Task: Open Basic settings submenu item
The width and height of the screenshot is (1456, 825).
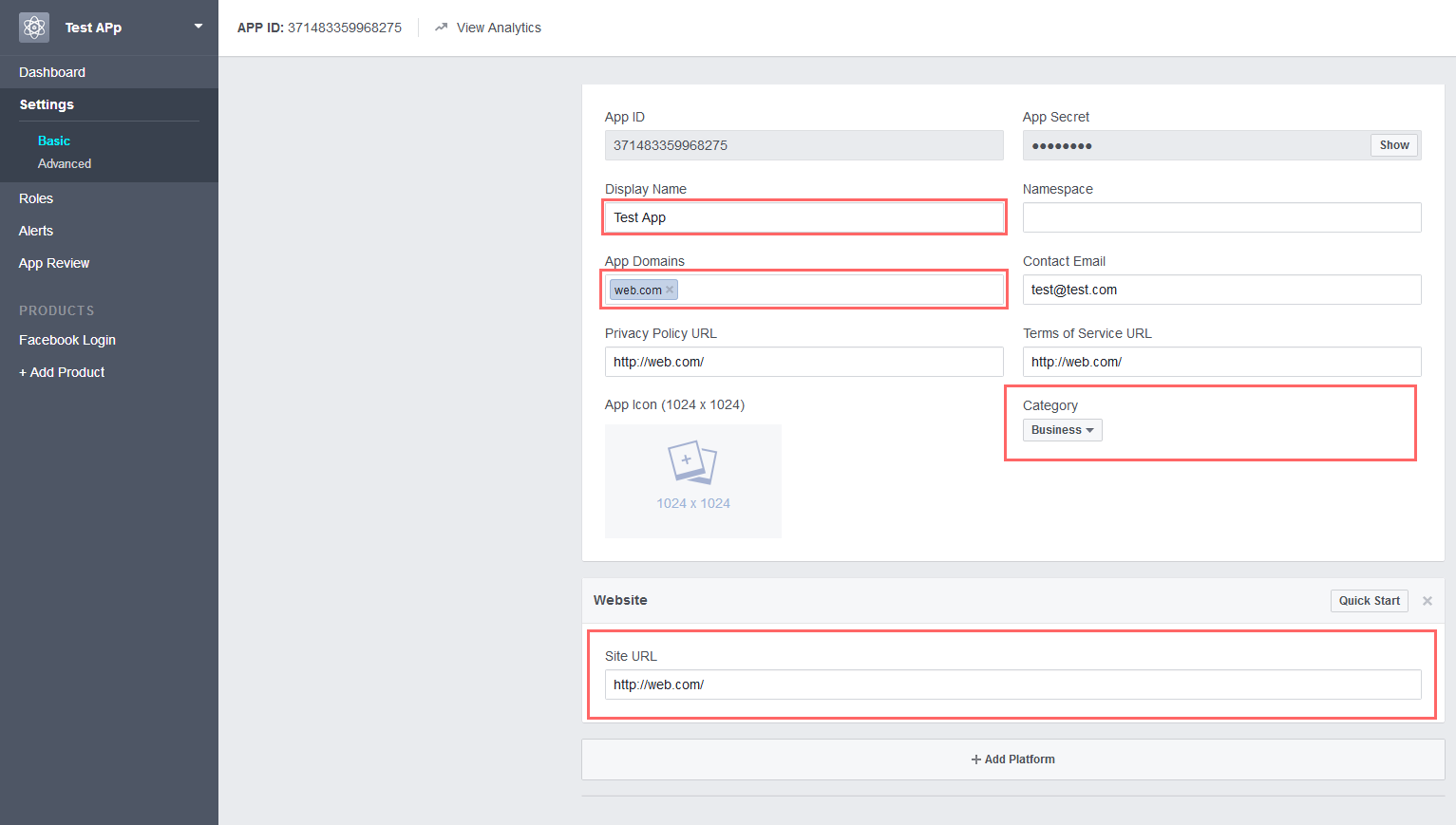Action: tap(54, 141)
